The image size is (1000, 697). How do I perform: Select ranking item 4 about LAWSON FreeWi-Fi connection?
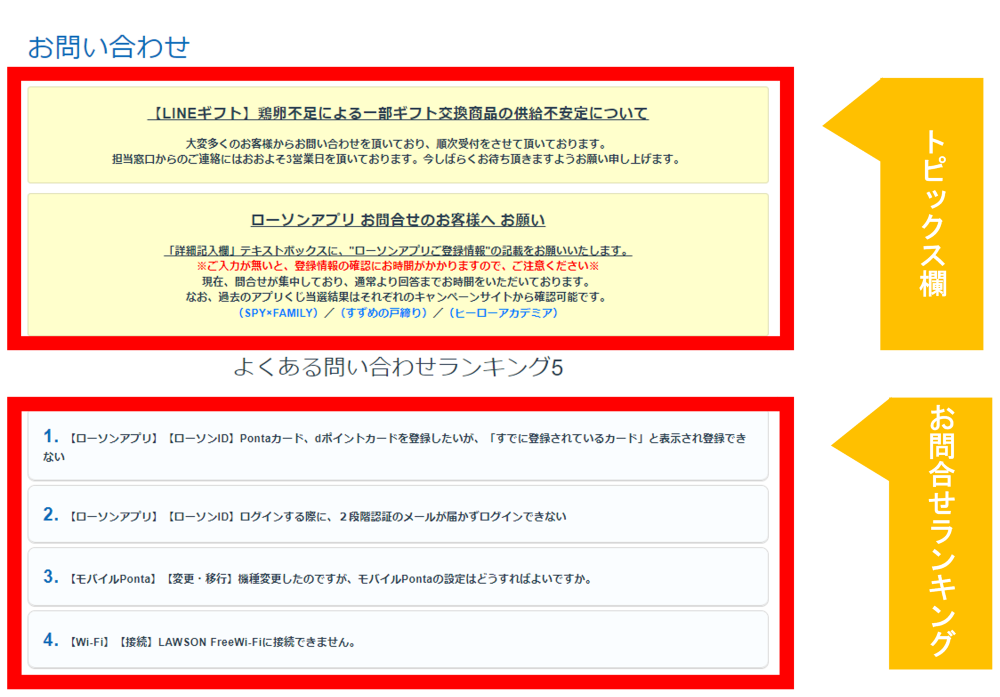(398, 640)
